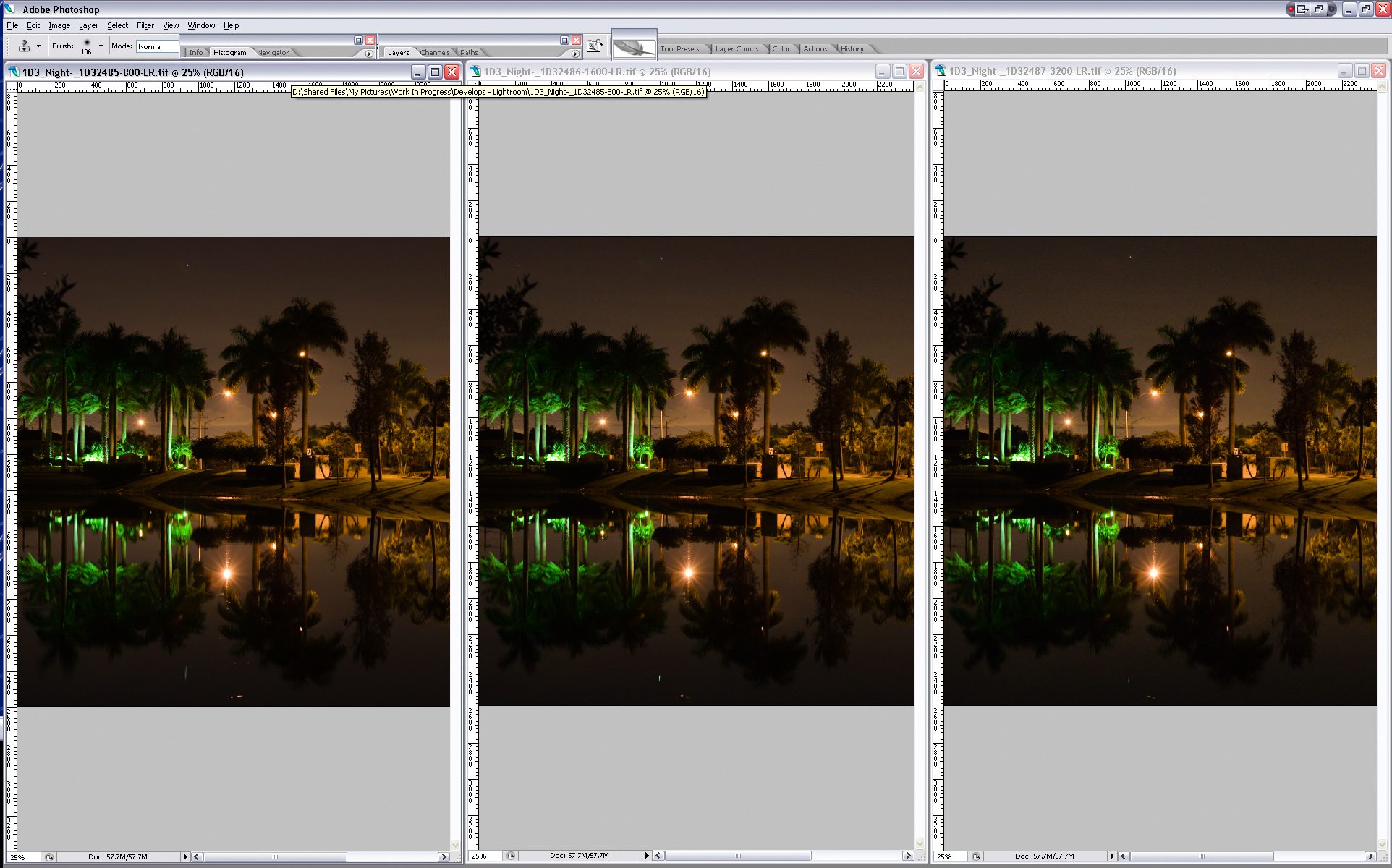Switch to the Layers palette tab
The image size is (1392, 868).
point(398,52)
